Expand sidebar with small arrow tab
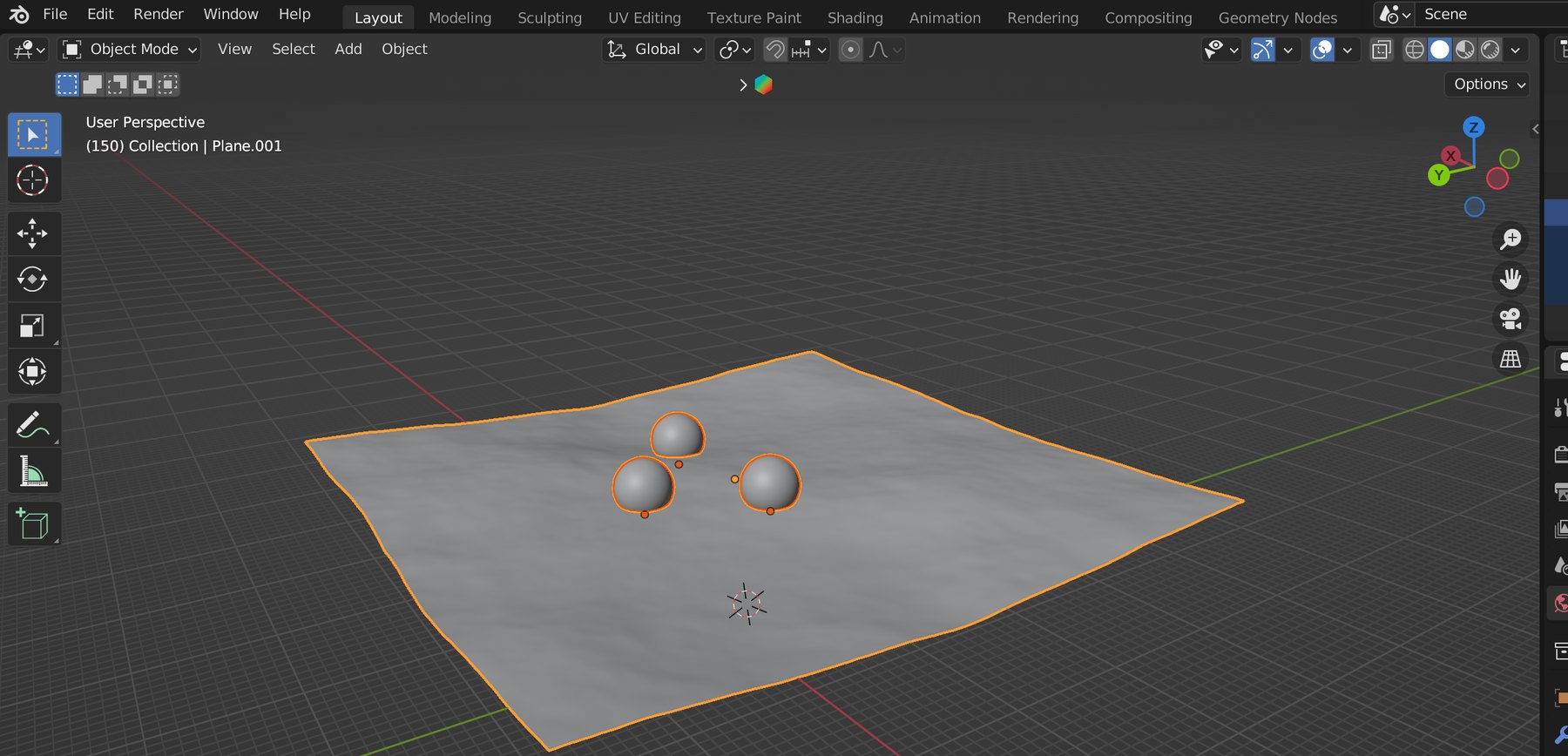Image resolution: width=1568 pixels, height=756 pixels. click(x=1535, y=129)
